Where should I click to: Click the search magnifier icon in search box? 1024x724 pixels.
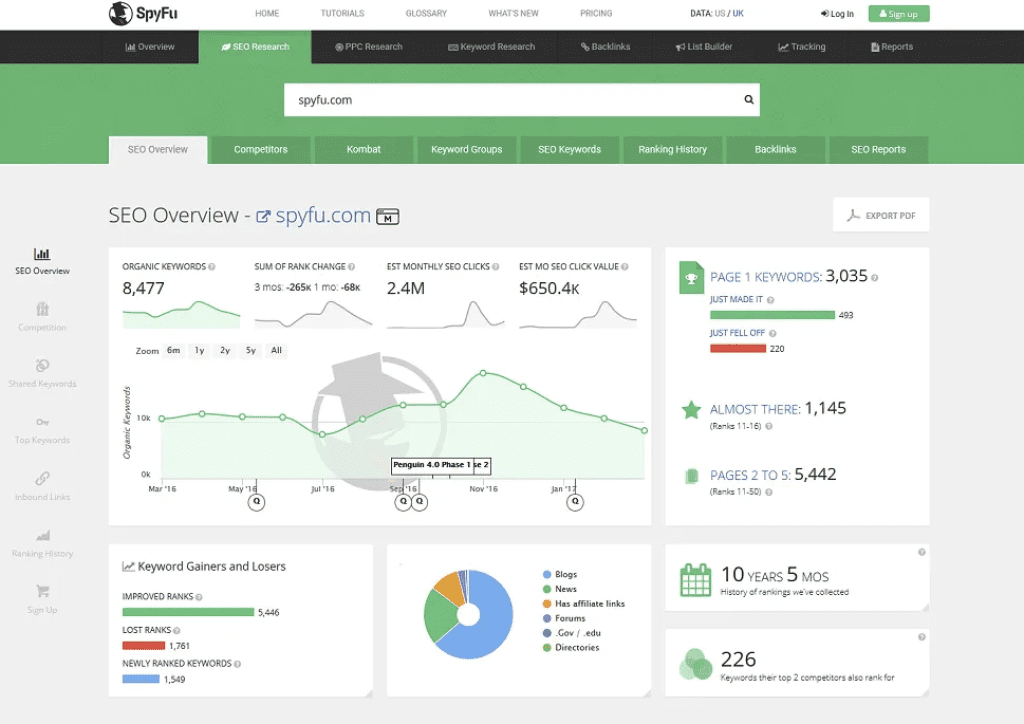coord(748,100)
